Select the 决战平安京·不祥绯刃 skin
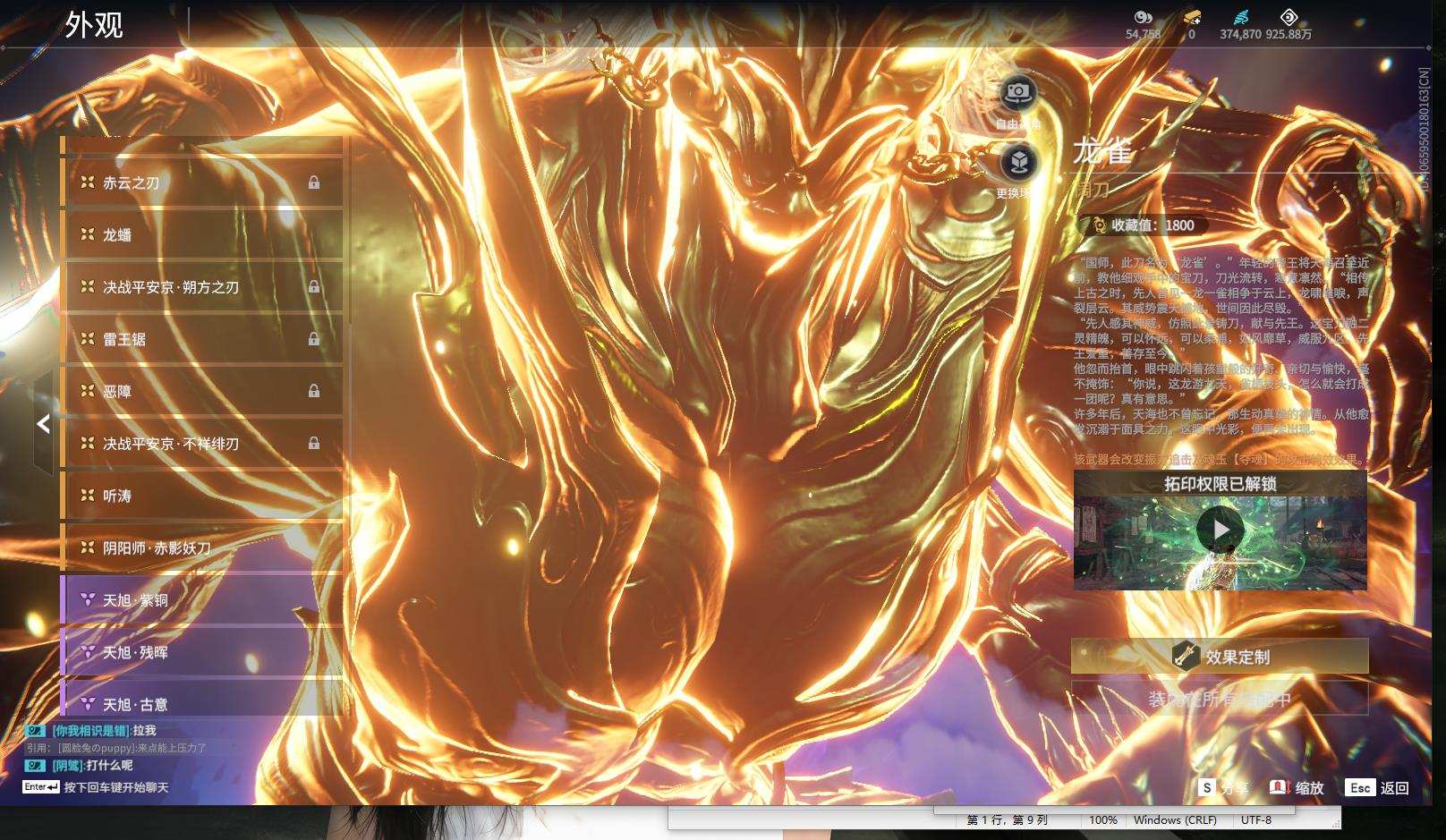Viewport: 1446px width, 840px height. pyautogui.click(x=202, y=444)
